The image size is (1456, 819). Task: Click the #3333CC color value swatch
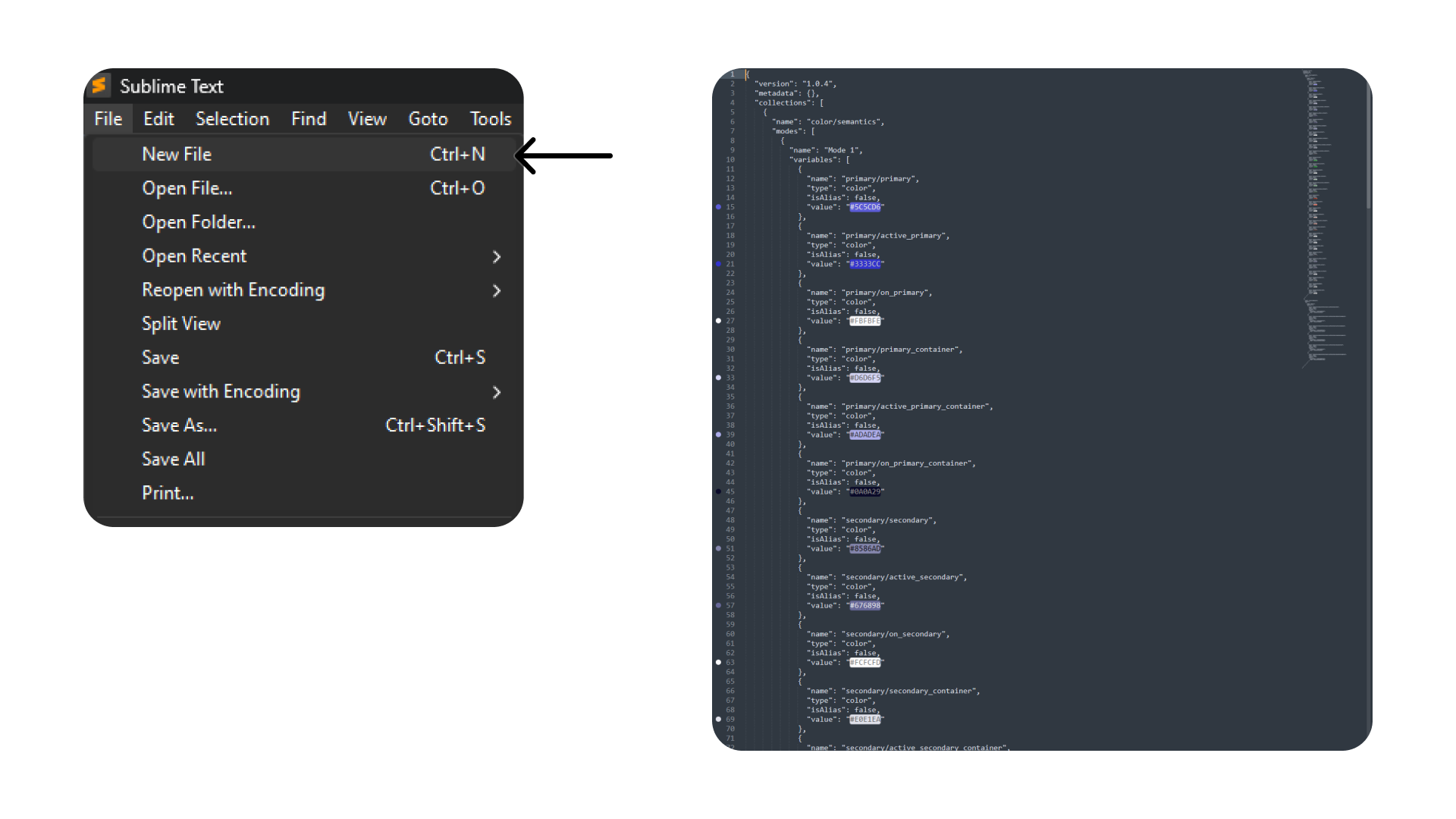point(864,264)
